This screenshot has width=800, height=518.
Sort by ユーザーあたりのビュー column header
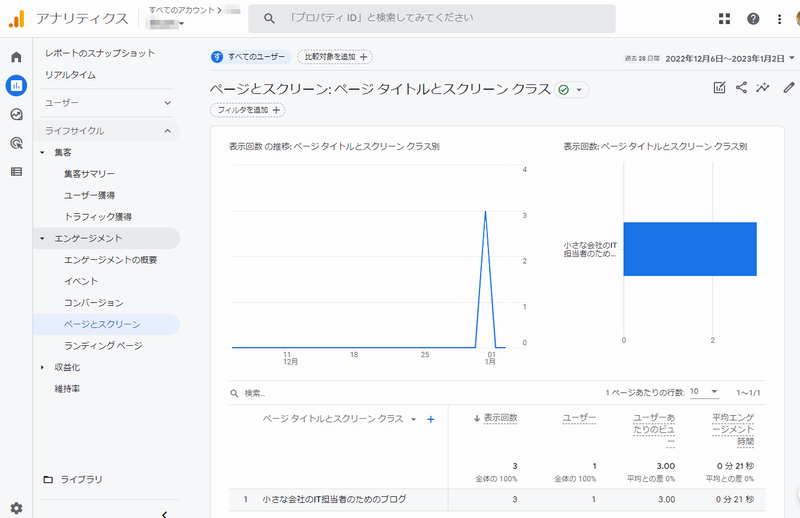click(x=654, y=430)
